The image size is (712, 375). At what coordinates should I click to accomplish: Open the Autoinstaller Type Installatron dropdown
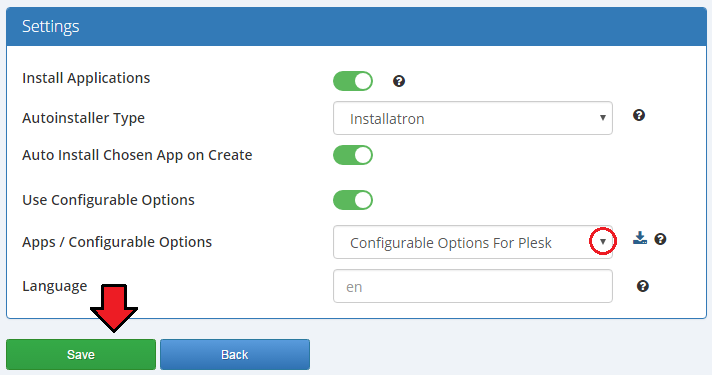point(473,118)
